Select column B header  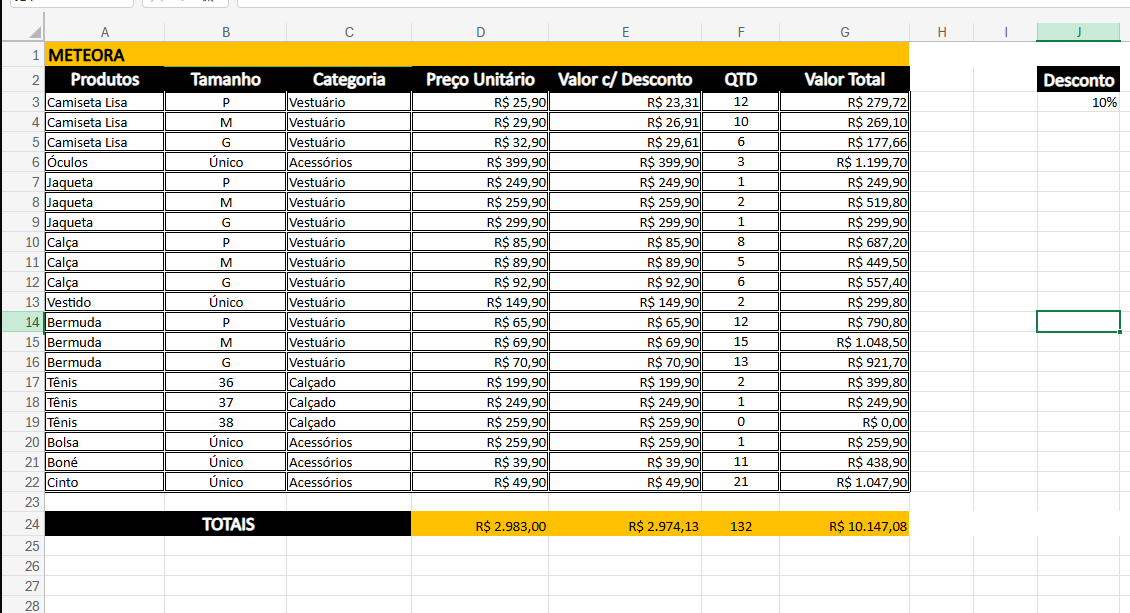point(226,32)
